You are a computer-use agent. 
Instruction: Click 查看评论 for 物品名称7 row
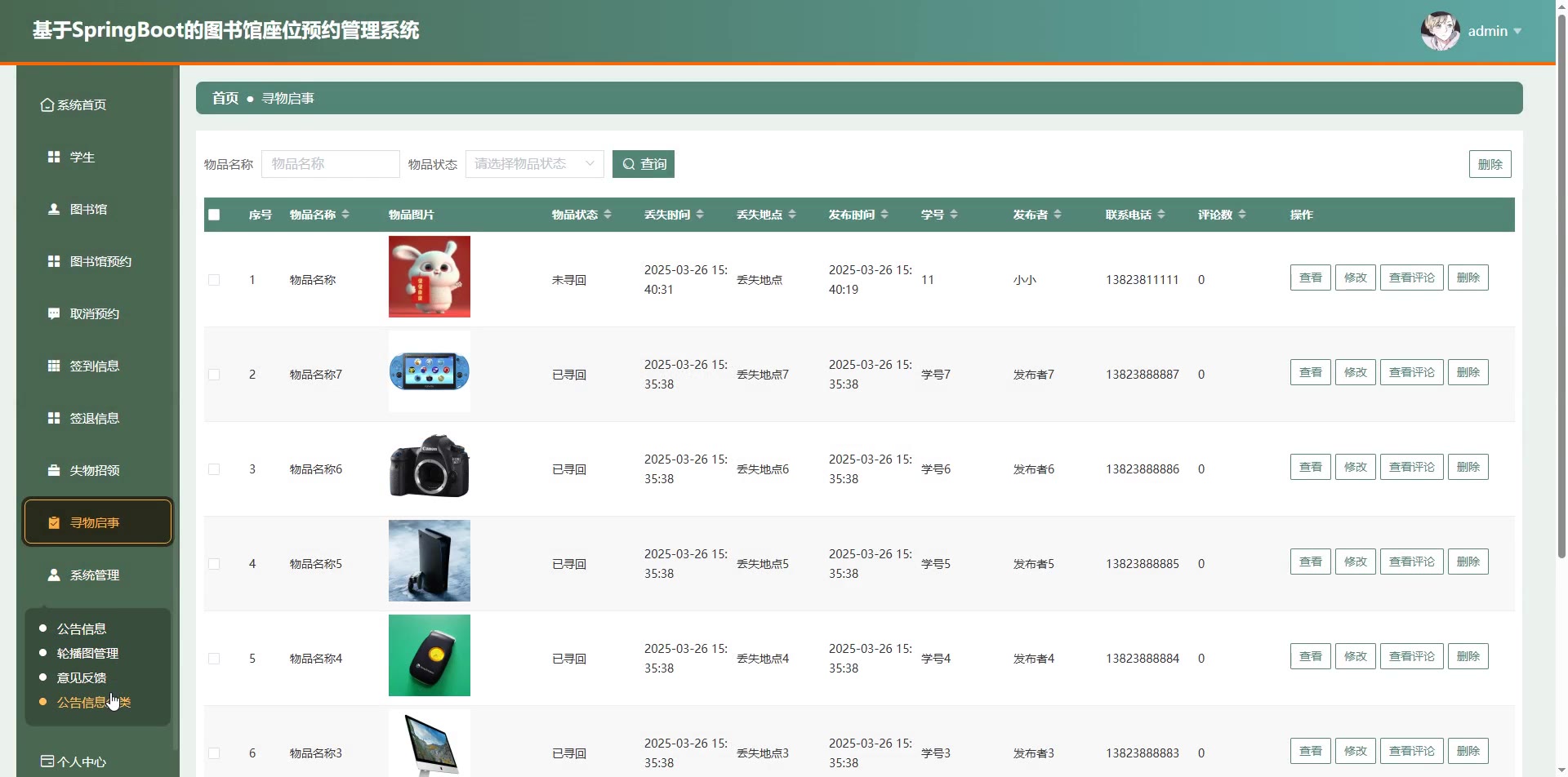(1411, 372)
